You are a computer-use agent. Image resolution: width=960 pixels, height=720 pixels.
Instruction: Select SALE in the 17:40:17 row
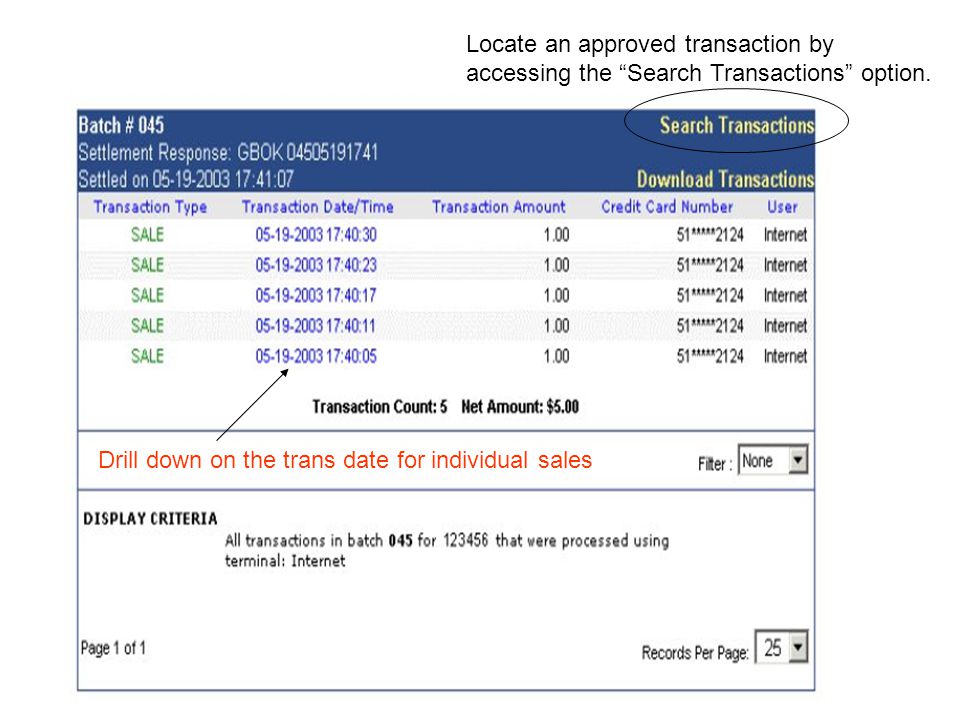148,296
